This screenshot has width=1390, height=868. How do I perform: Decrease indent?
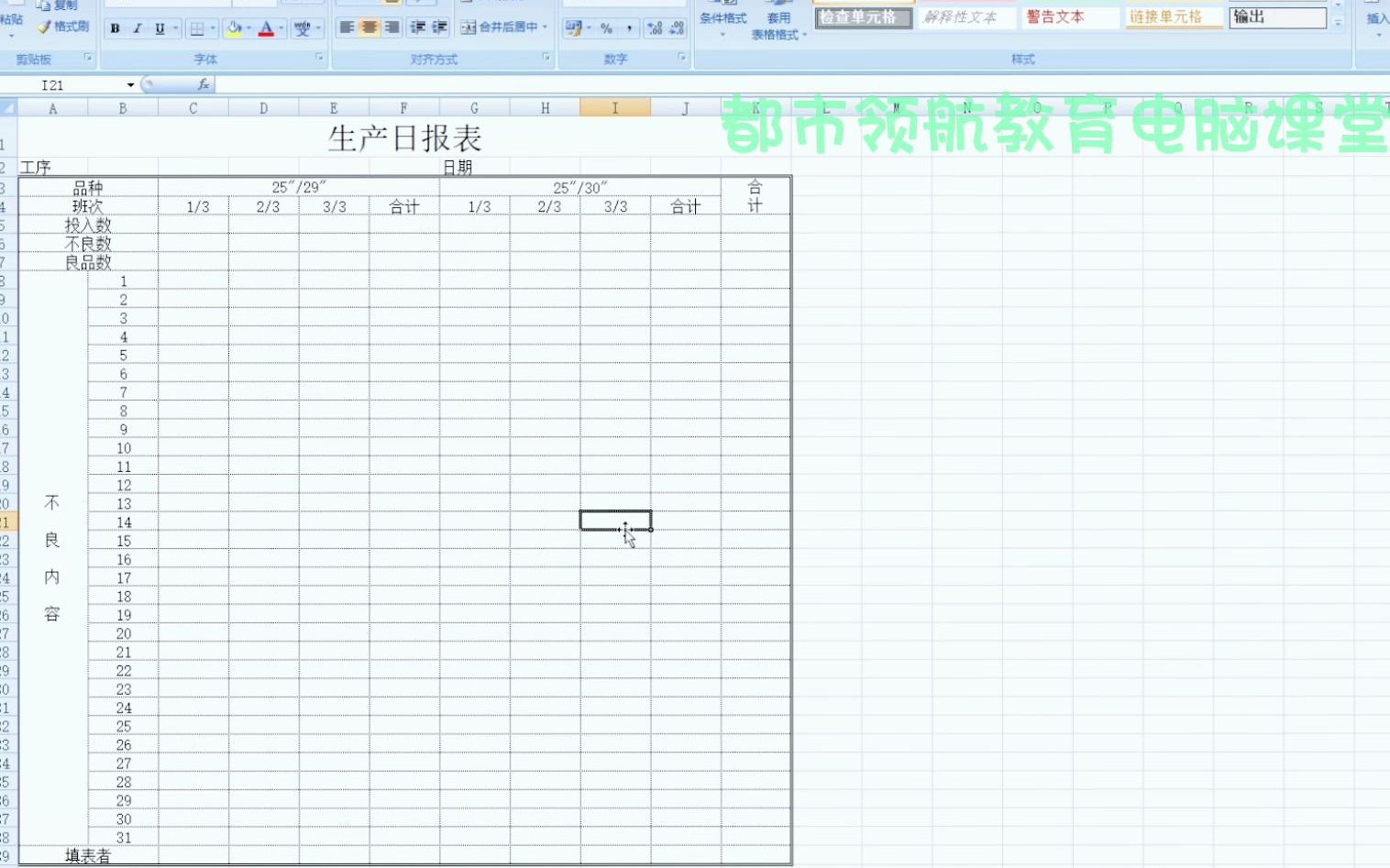(x=418, y=27)
